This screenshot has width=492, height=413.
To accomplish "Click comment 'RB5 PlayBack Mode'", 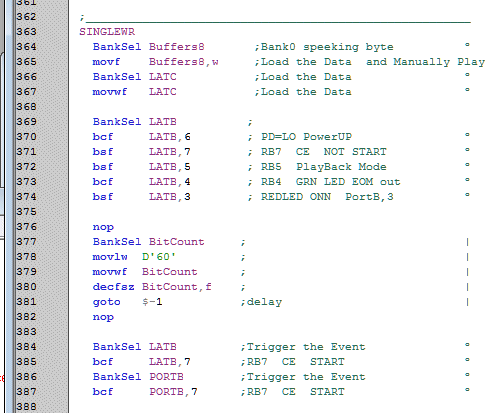I will pos(324,167).
